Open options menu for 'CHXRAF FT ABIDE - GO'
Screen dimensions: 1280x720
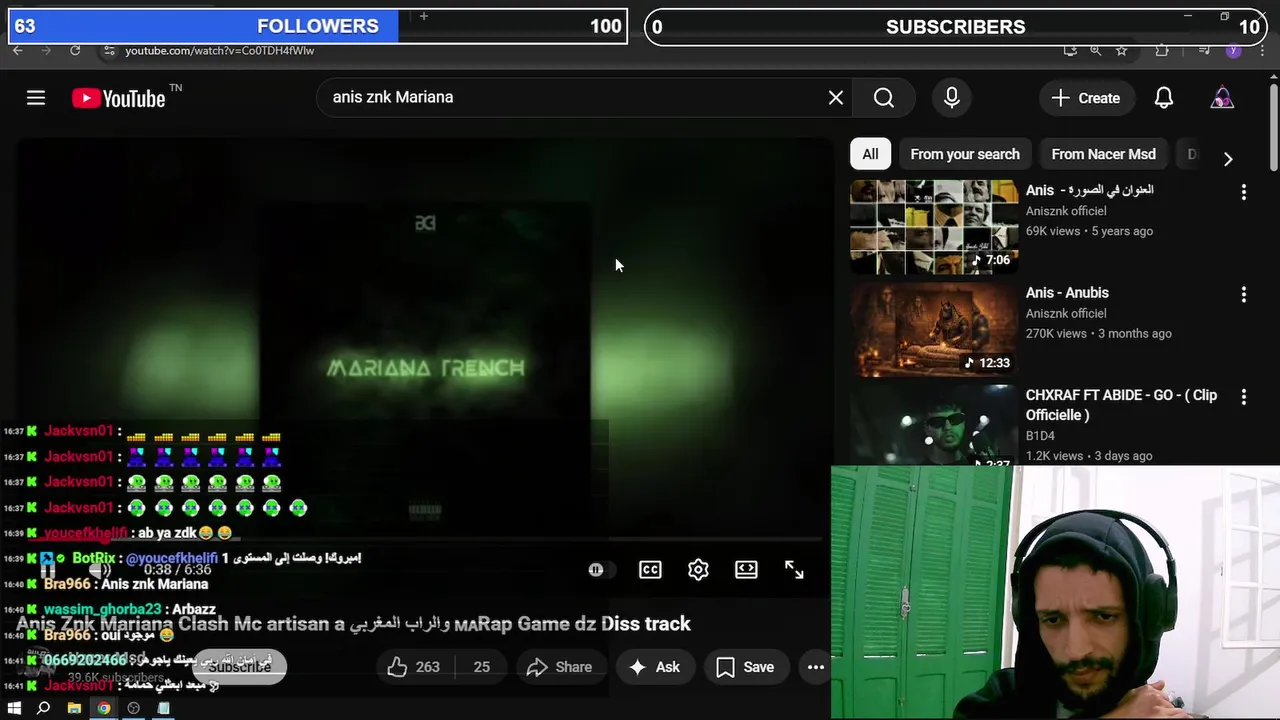coord(1244,397)
